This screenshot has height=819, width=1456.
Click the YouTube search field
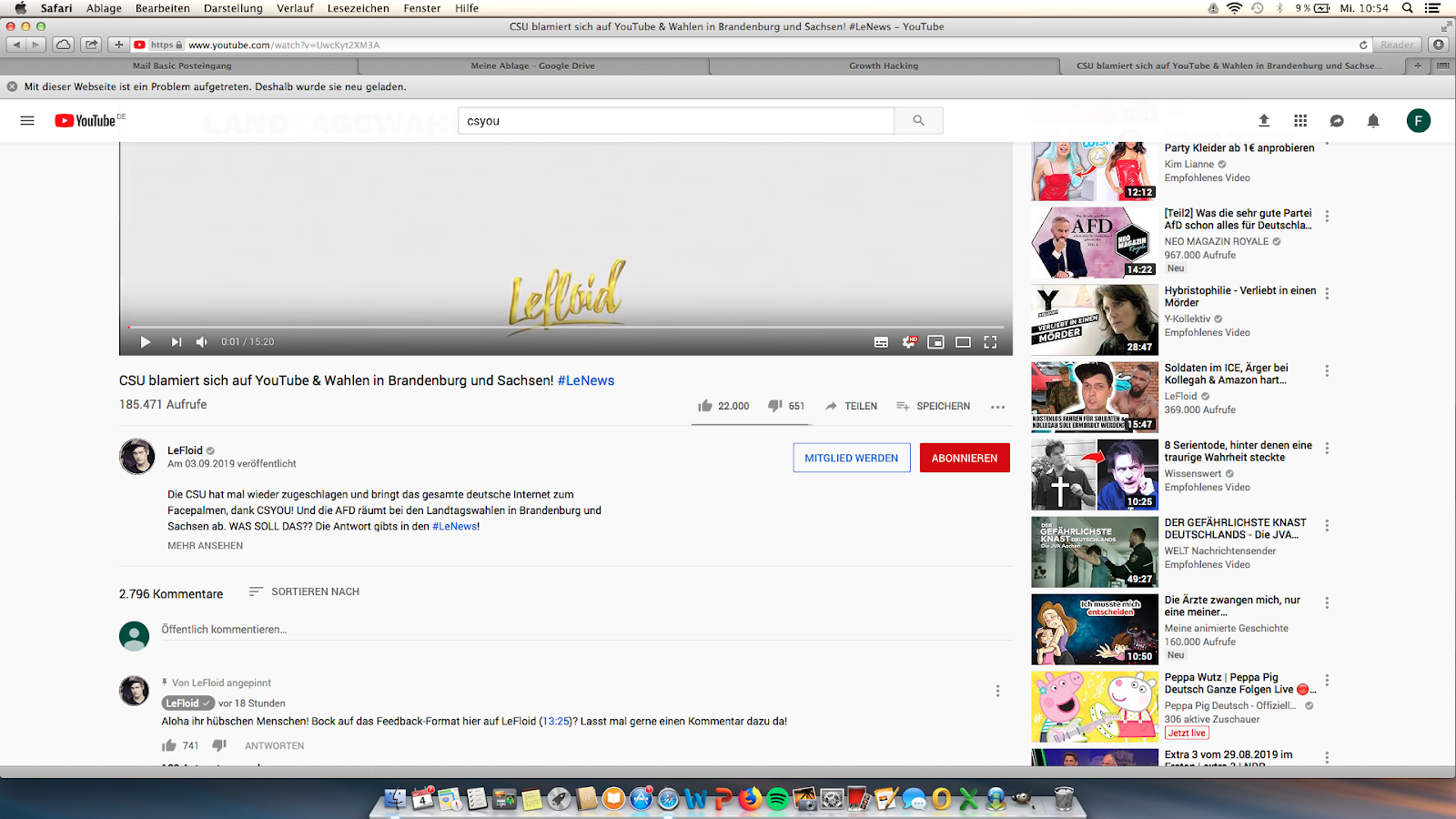coord(676,120)
